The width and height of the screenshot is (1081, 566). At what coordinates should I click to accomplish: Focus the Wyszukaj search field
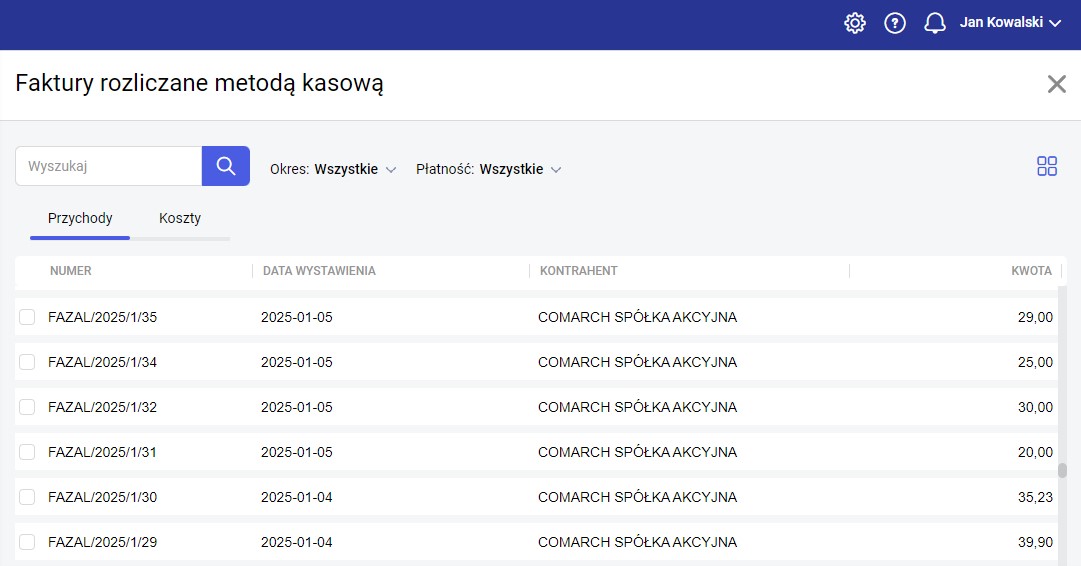click(108, 166)
